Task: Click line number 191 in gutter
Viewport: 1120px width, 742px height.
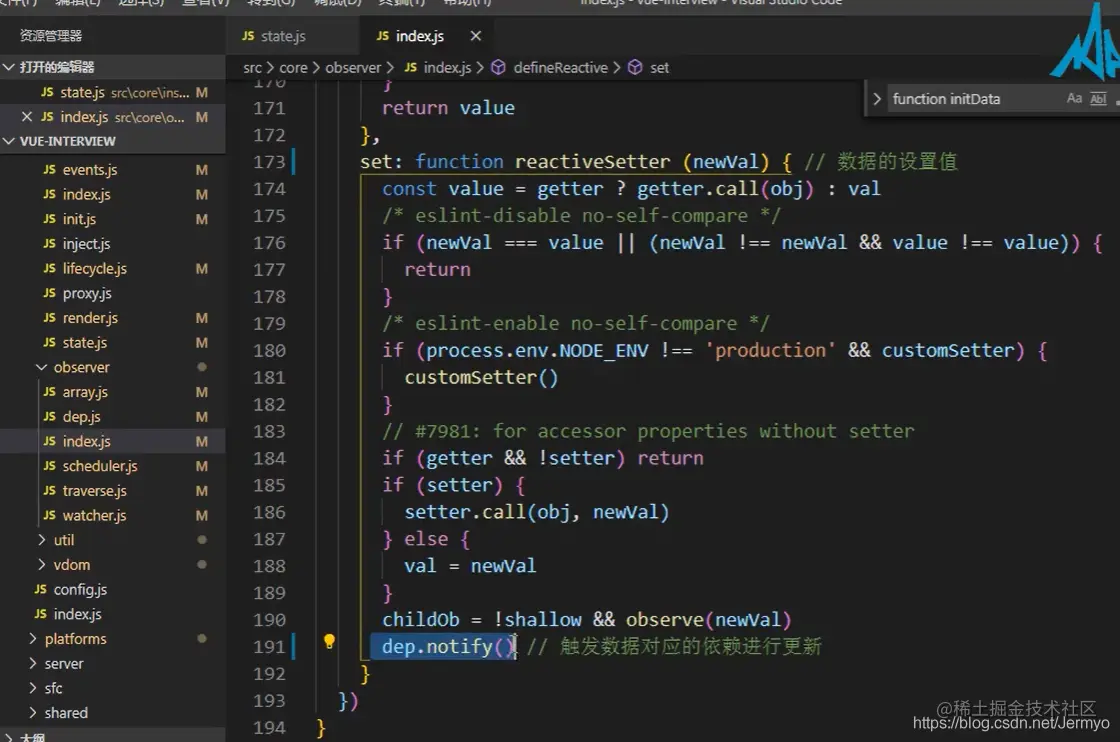Action: pos(269,647)
